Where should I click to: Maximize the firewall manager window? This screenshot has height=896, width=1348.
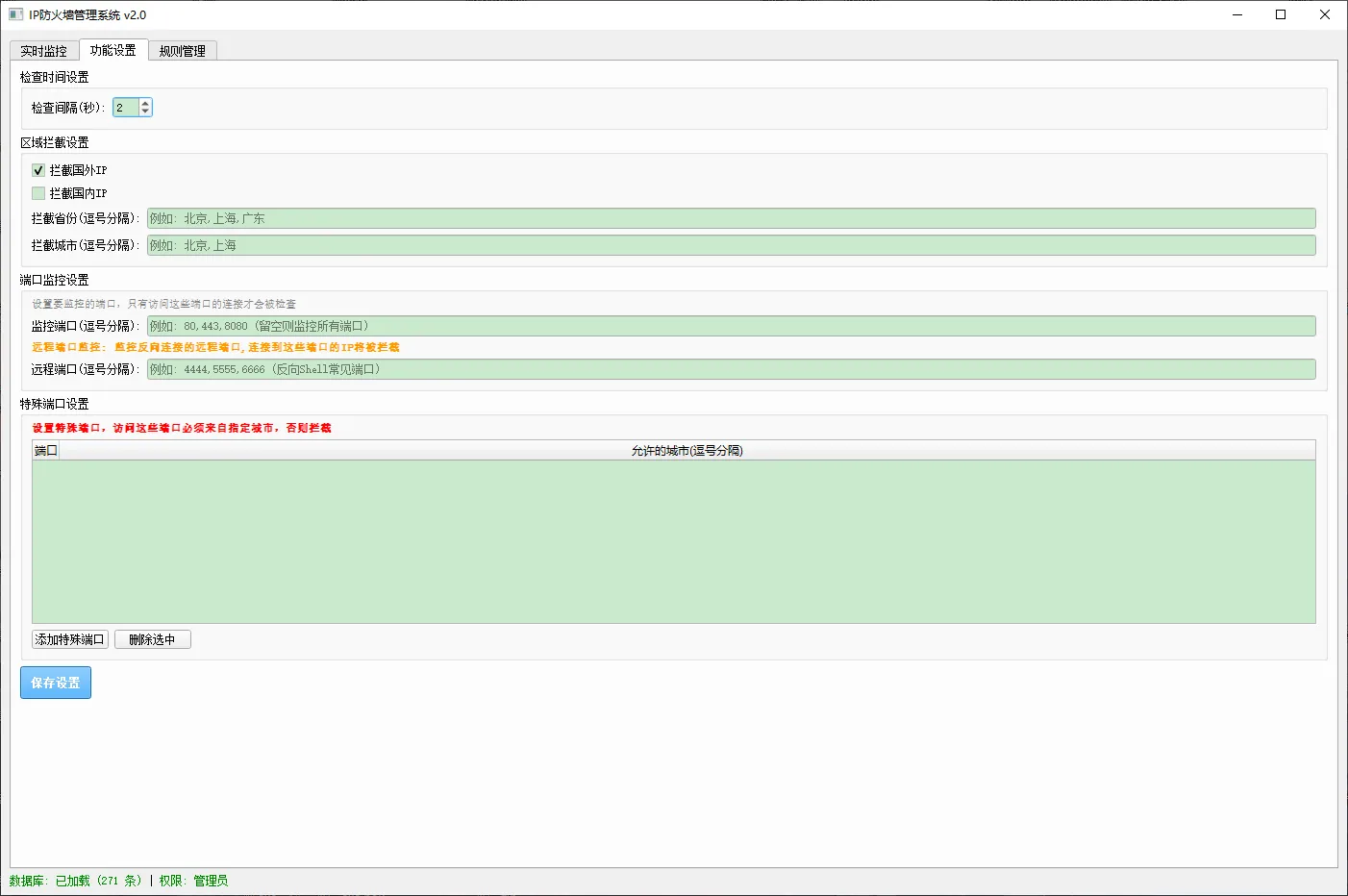coord(1281,14)
